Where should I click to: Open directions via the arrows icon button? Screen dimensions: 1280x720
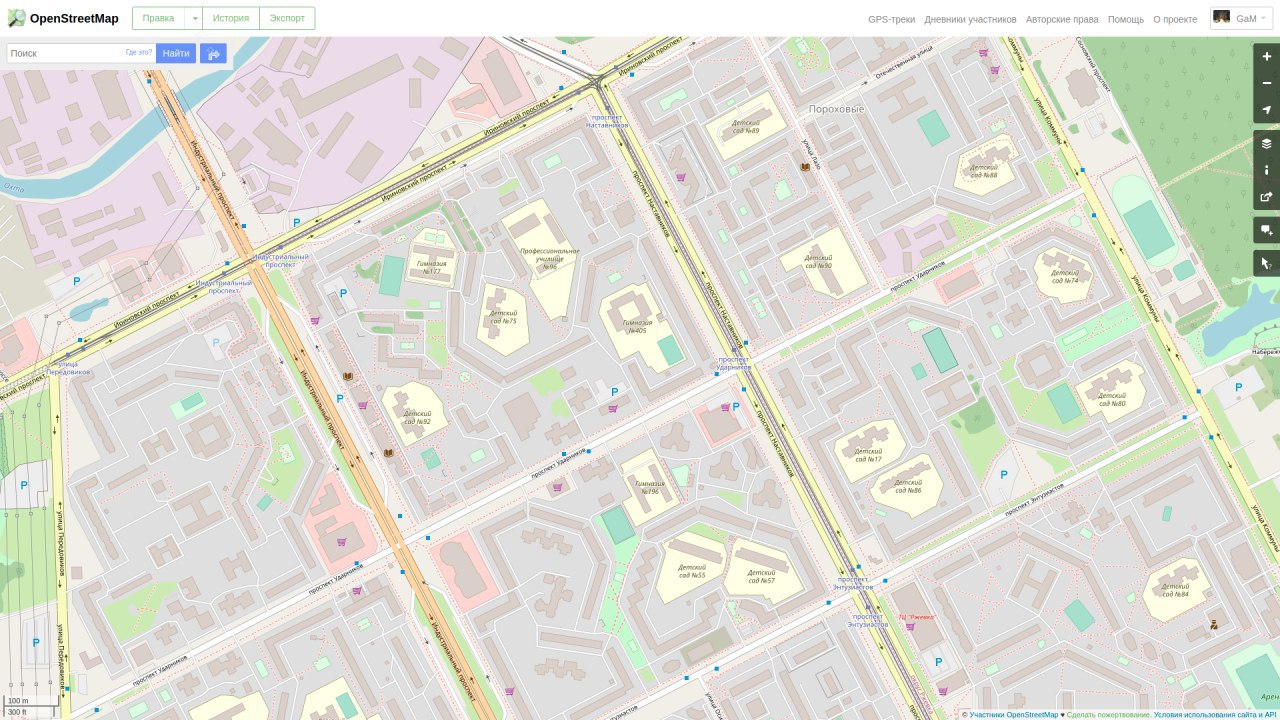pyautogui.click(x=213, y=54)
